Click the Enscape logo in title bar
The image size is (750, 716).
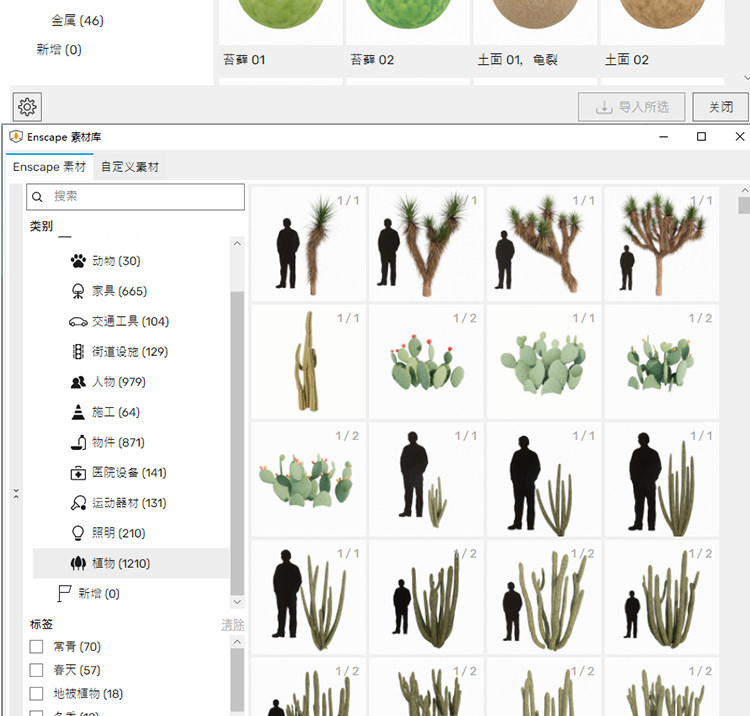(16, 137)
